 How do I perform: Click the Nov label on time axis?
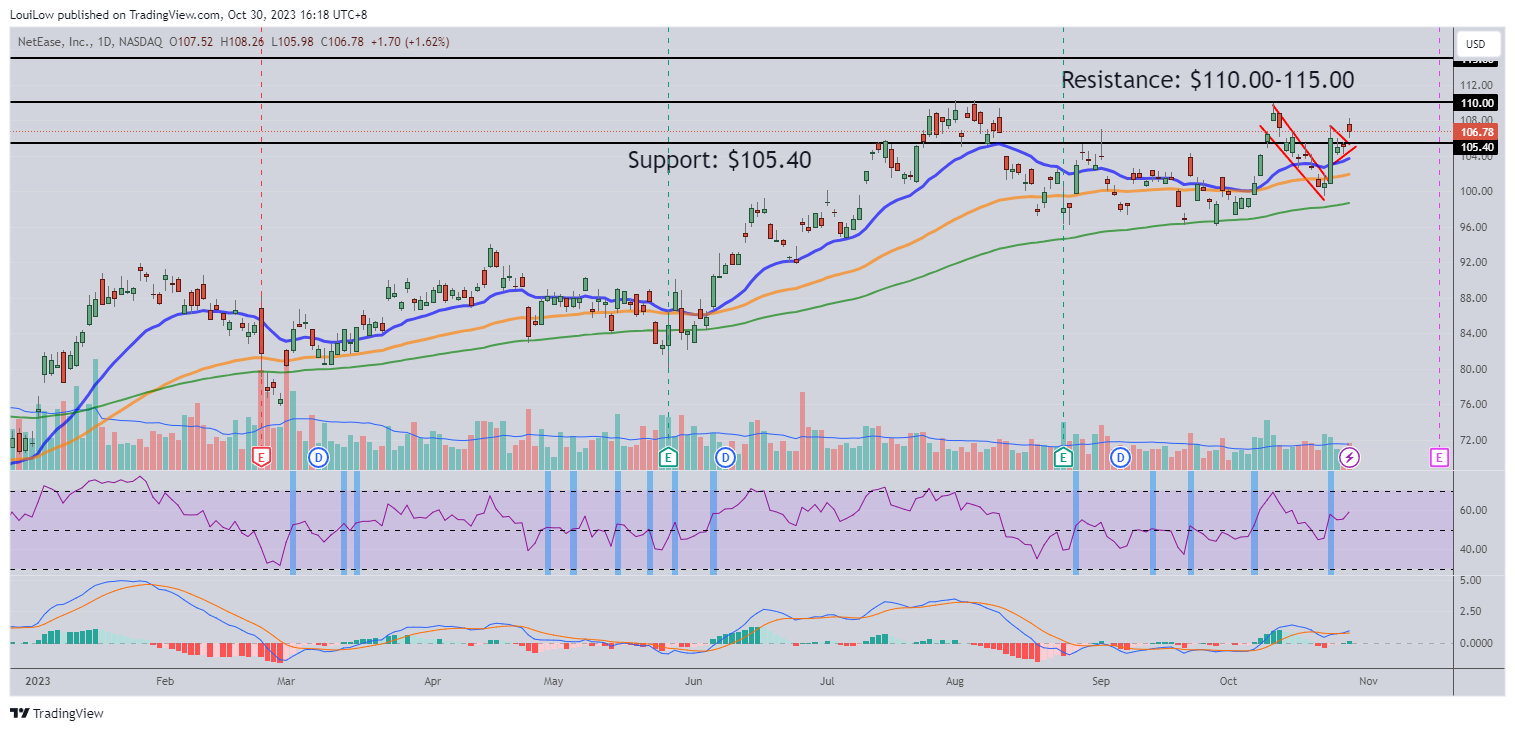point(1368,681)
